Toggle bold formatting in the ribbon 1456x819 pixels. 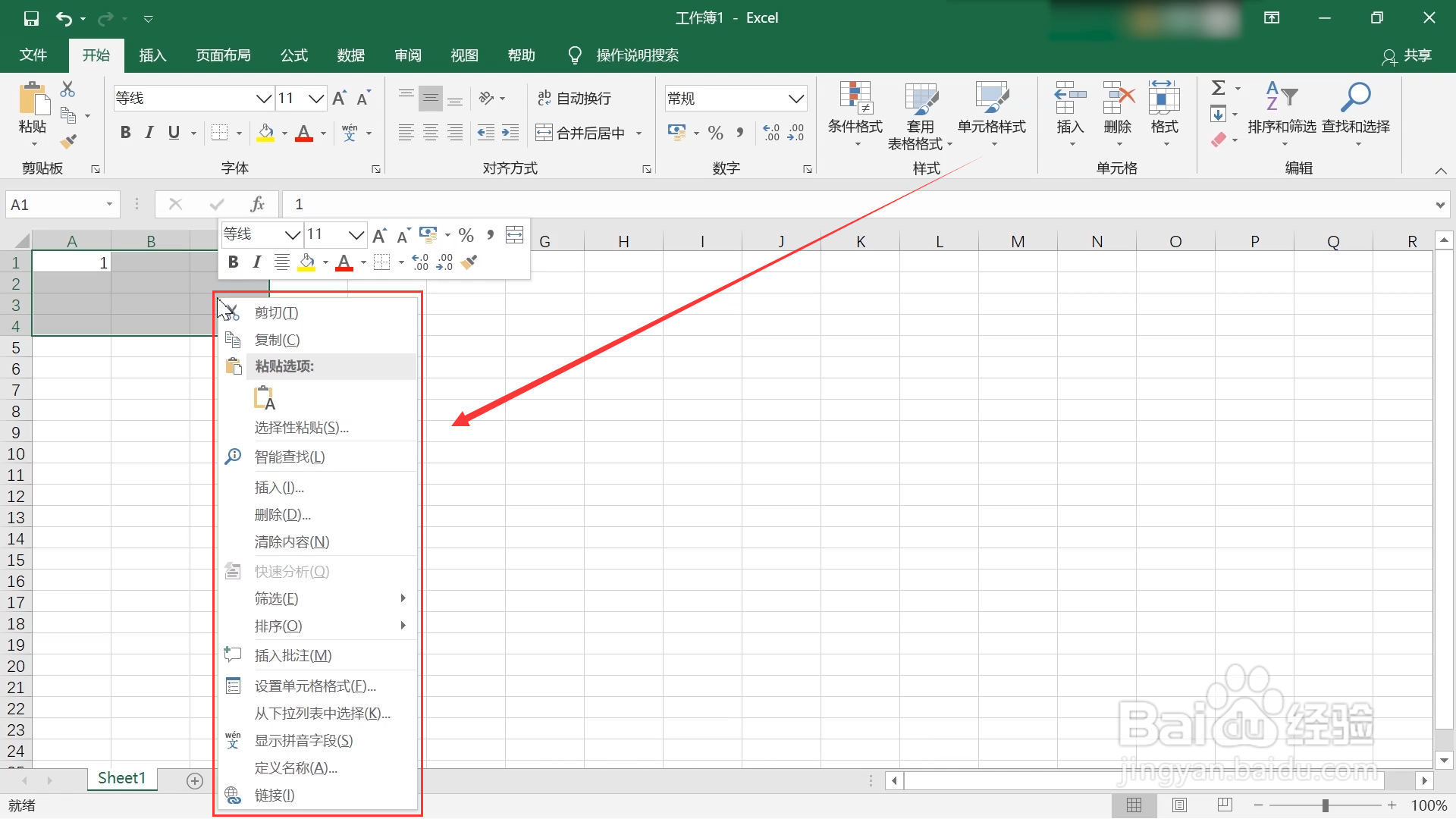click(x=125, y=132)
